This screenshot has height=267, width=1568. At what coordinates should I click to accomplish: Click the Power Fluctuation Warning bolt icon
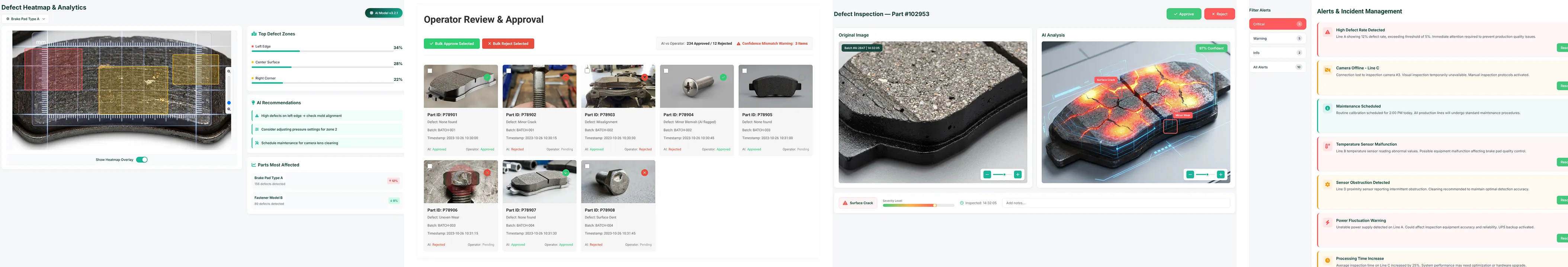(1328, 223)
